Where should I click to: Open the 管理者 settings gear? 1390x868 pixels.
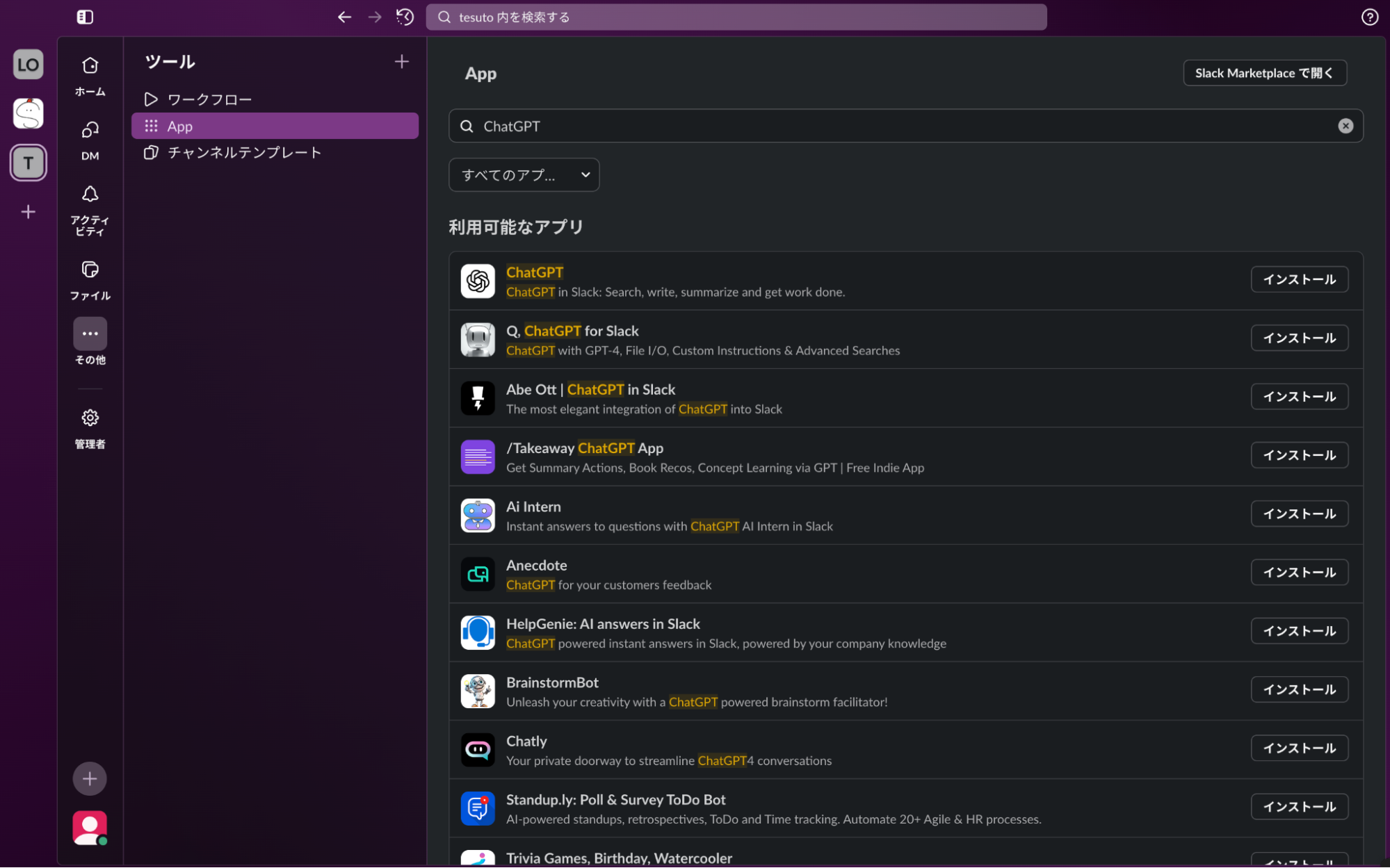point(89,417)
